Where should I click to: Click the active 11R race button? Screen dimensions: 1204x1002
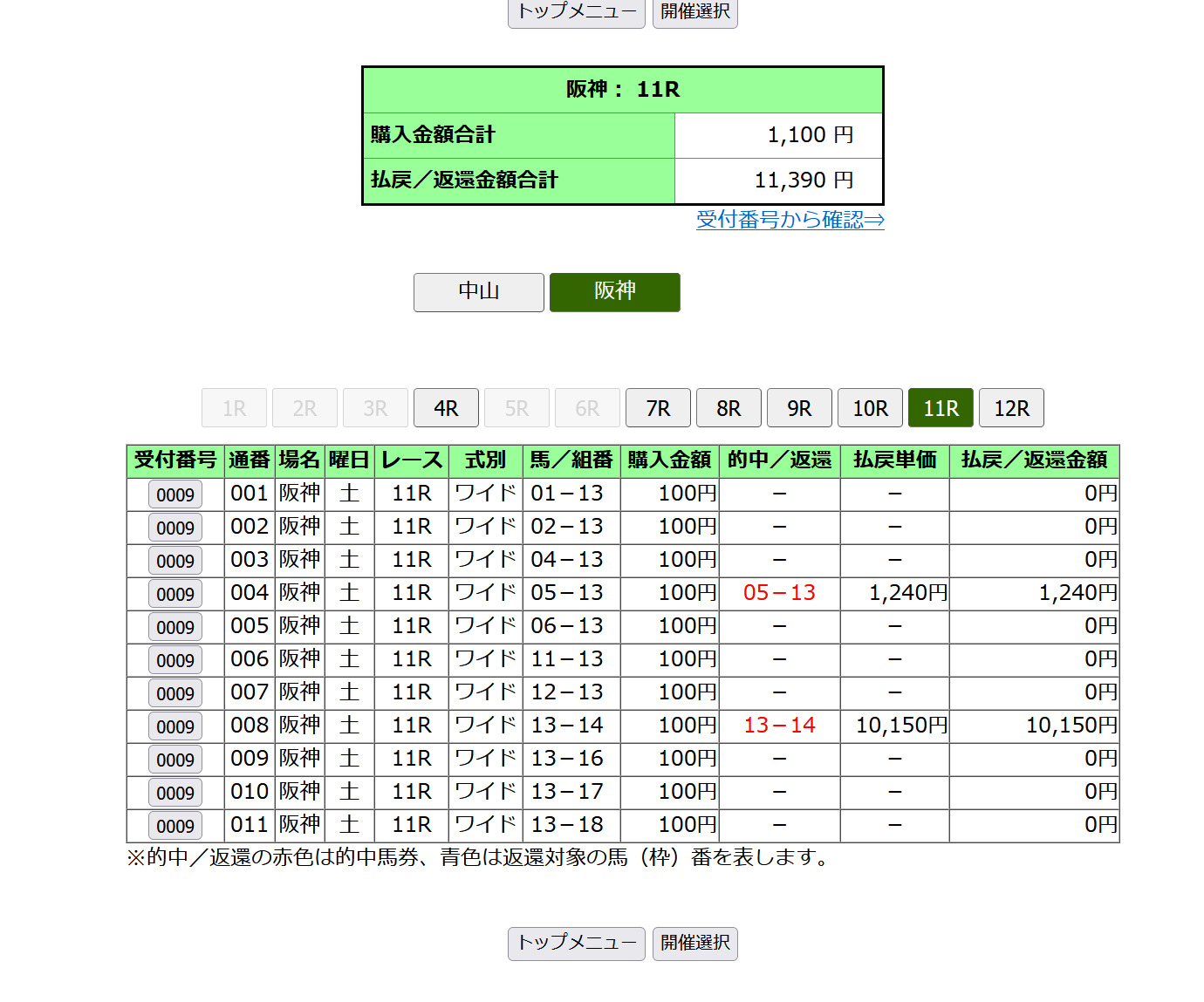[941, 408]
